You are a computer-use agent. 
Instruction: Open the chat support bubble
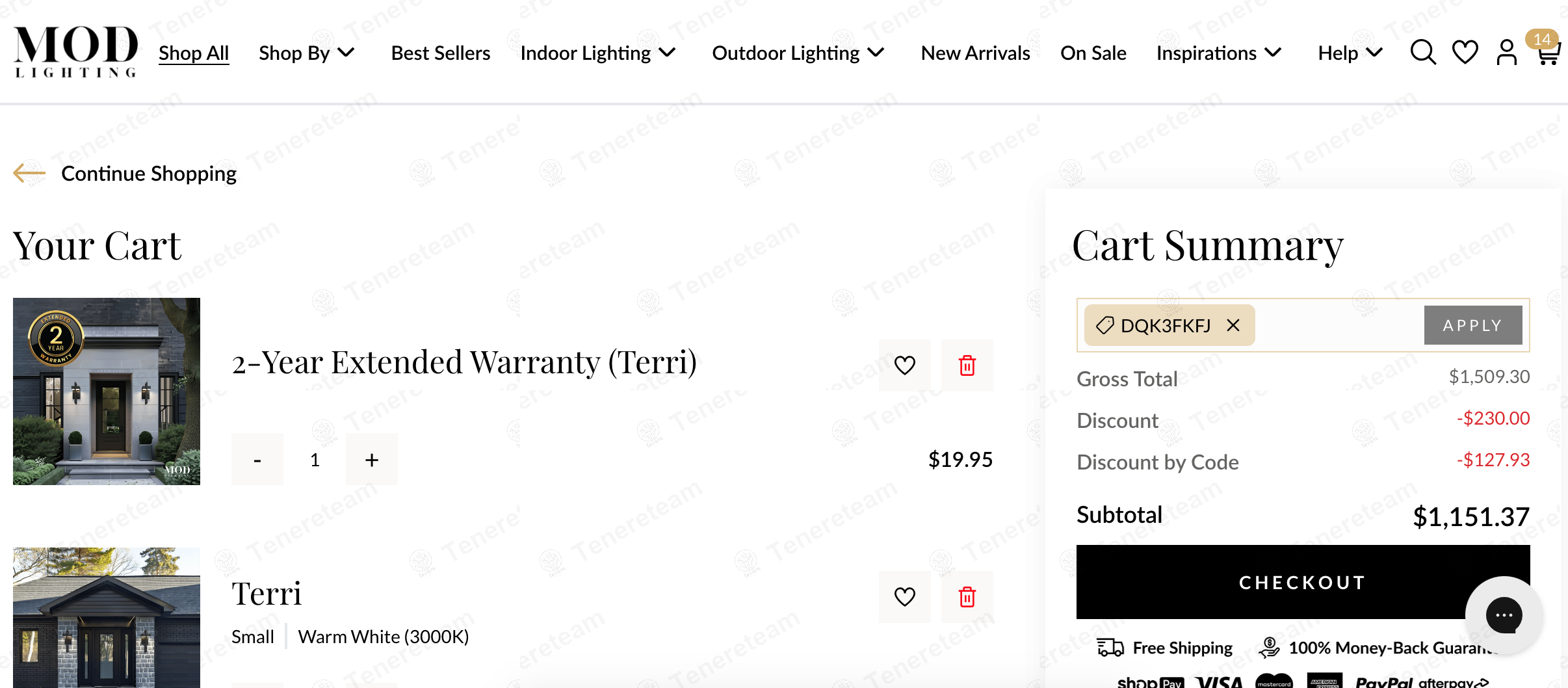click(1504, 615)
